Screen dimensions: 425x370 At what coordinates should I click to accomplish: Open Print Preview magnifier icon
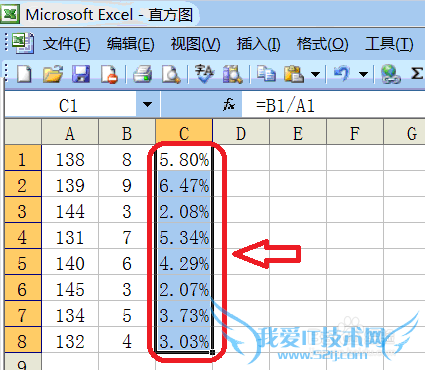[x=171, y=74]
